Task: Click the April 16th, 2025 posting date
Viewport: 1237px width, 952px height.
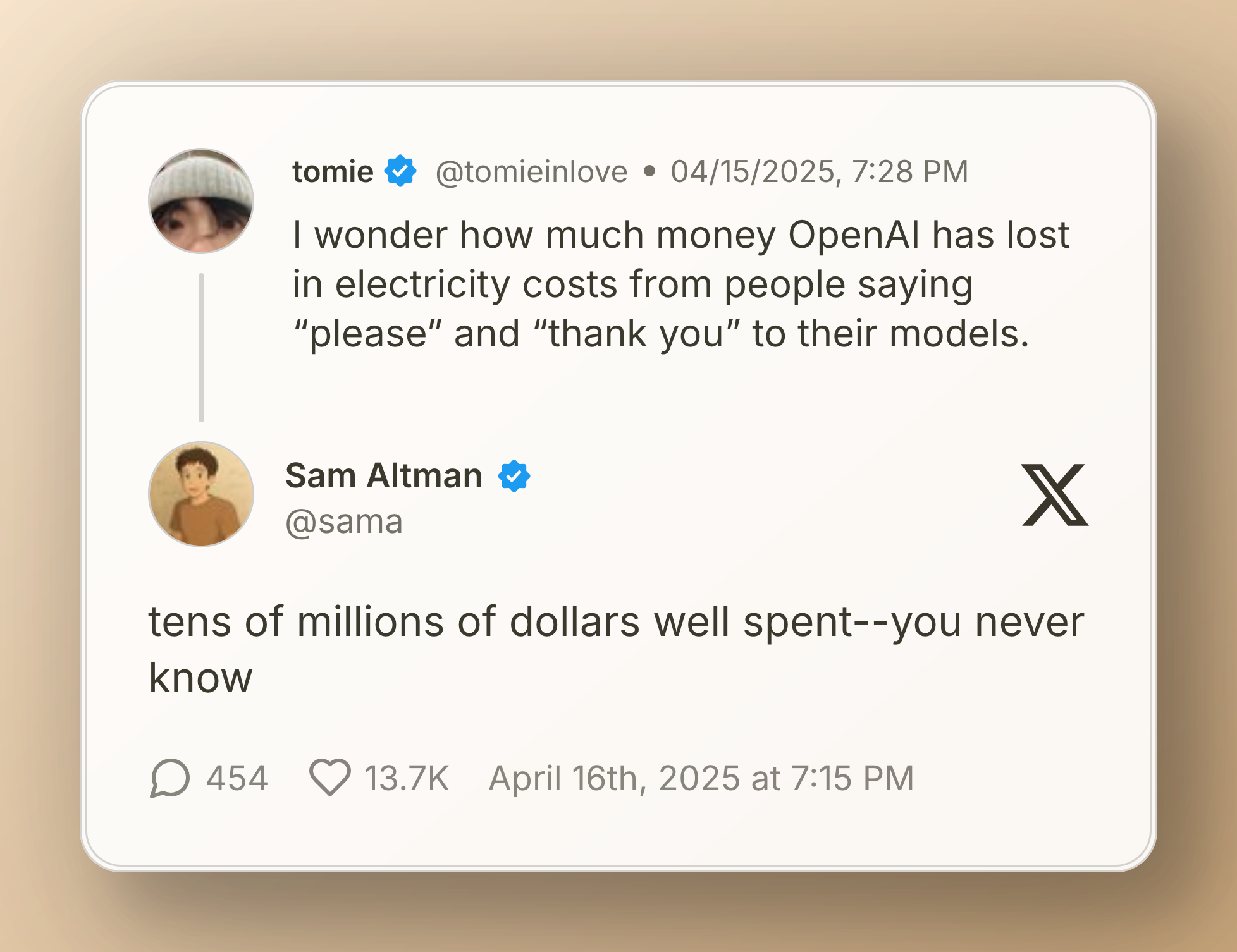Action: pyautogui.click(x=701, y=778)
